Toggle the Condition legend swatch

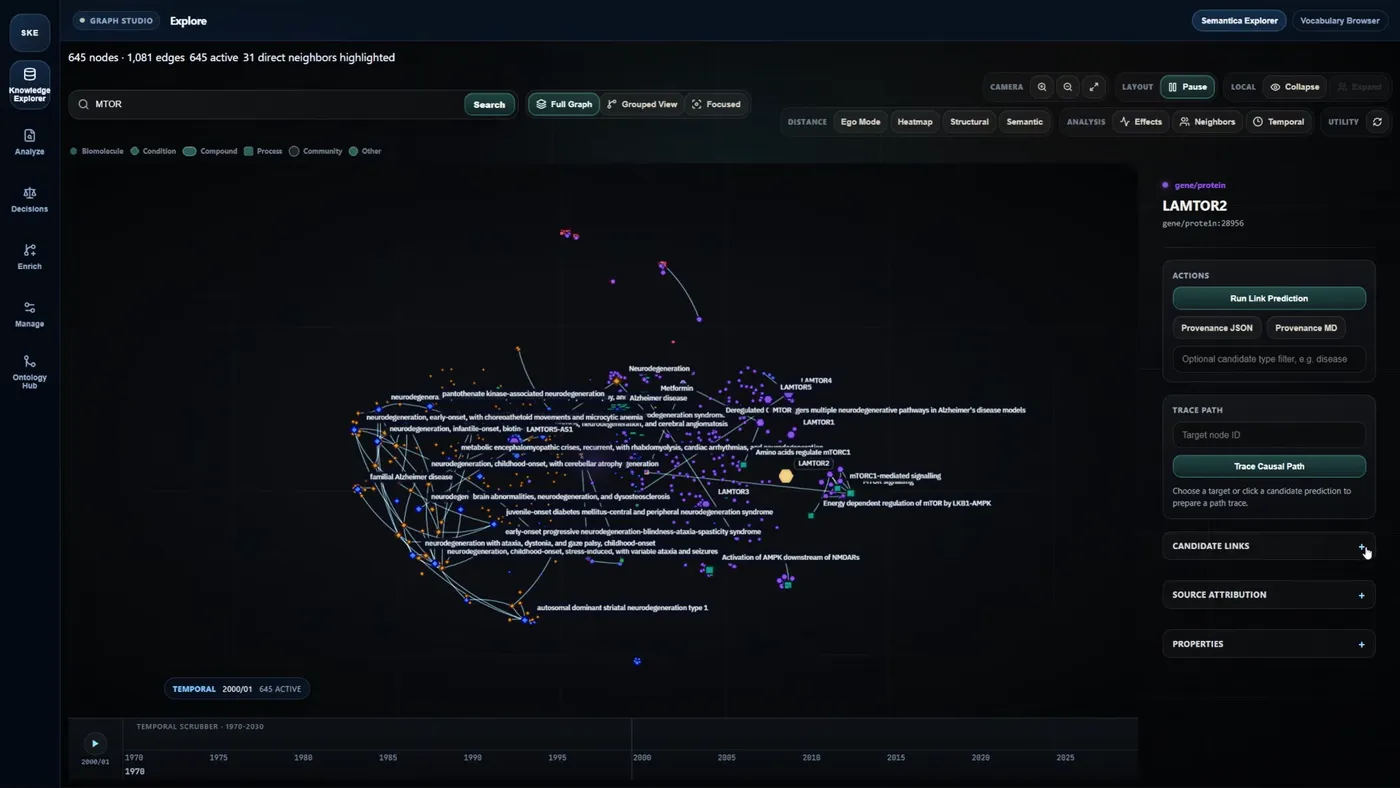coord(135,151)
